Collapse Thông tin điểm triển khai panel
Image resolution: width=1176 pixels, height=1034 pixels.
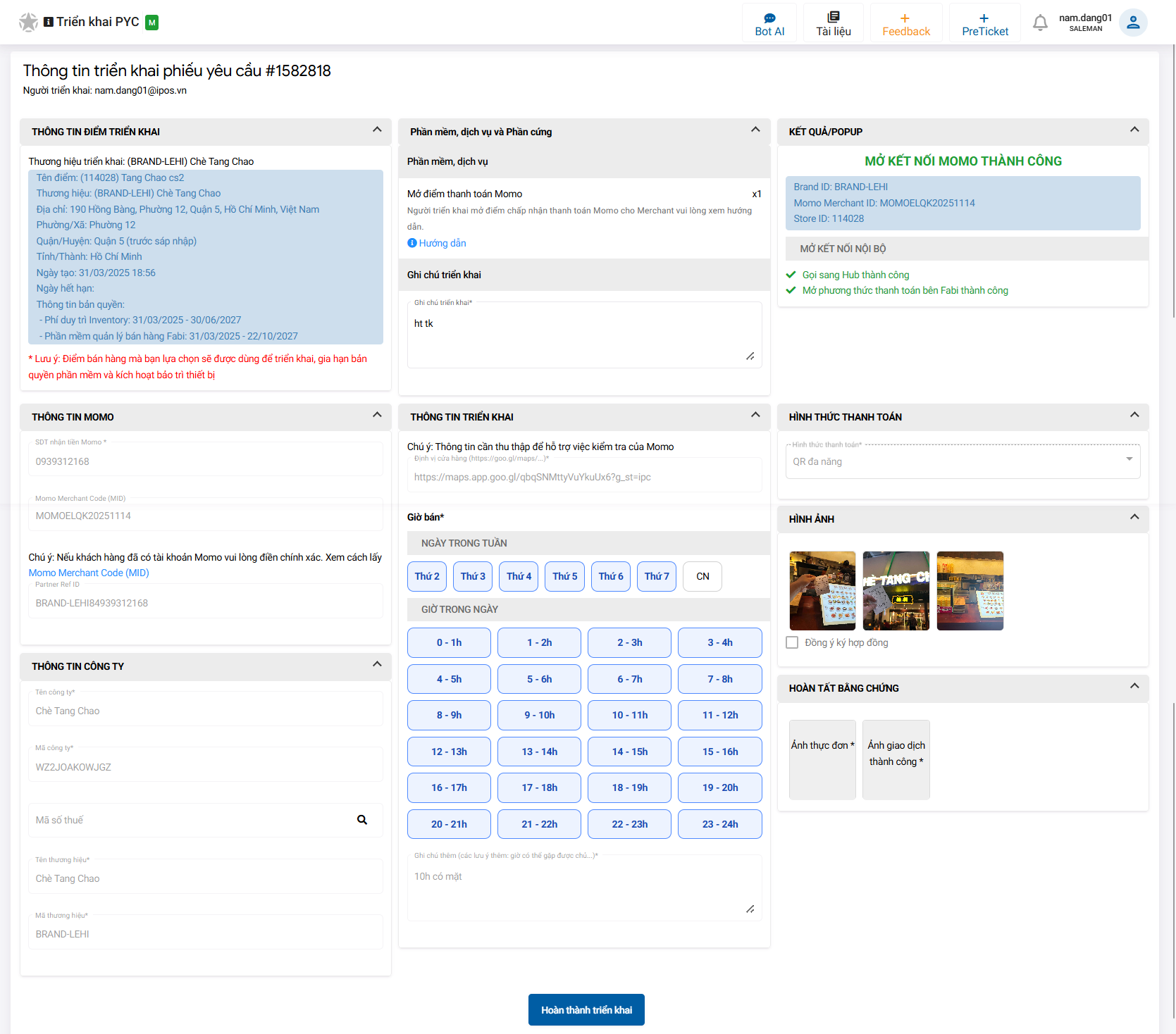[x=377, y=130]
